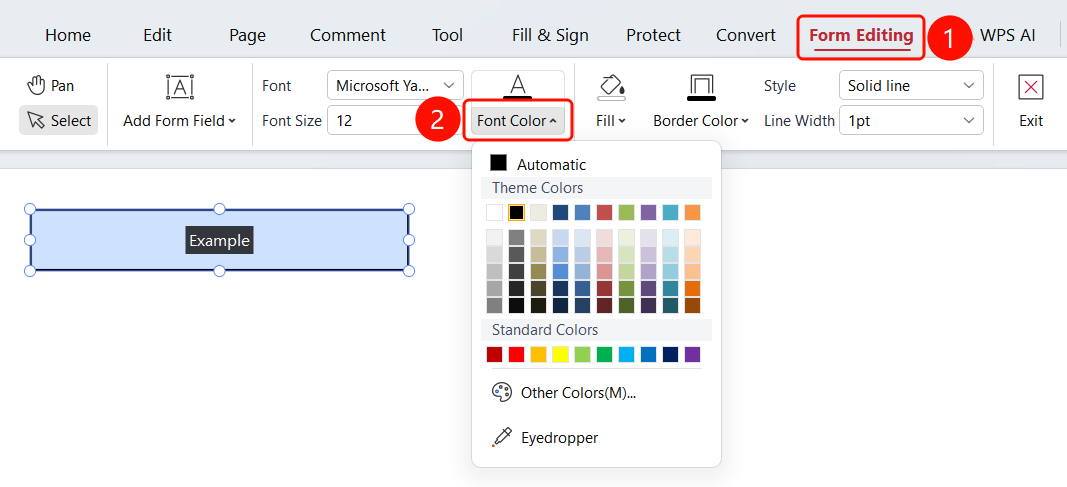Pick the purple theme color swatch
Screen dimensions: 1067x487
coord(649,212)
